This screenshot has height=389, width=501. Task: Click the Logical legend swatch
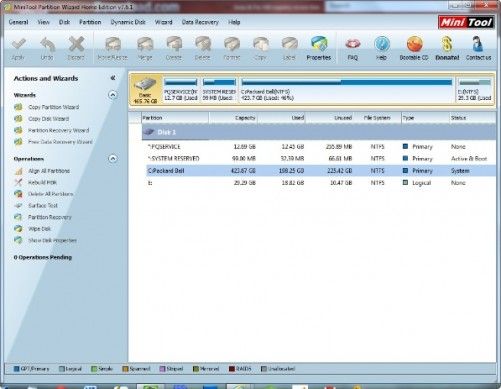pos(62,369)
